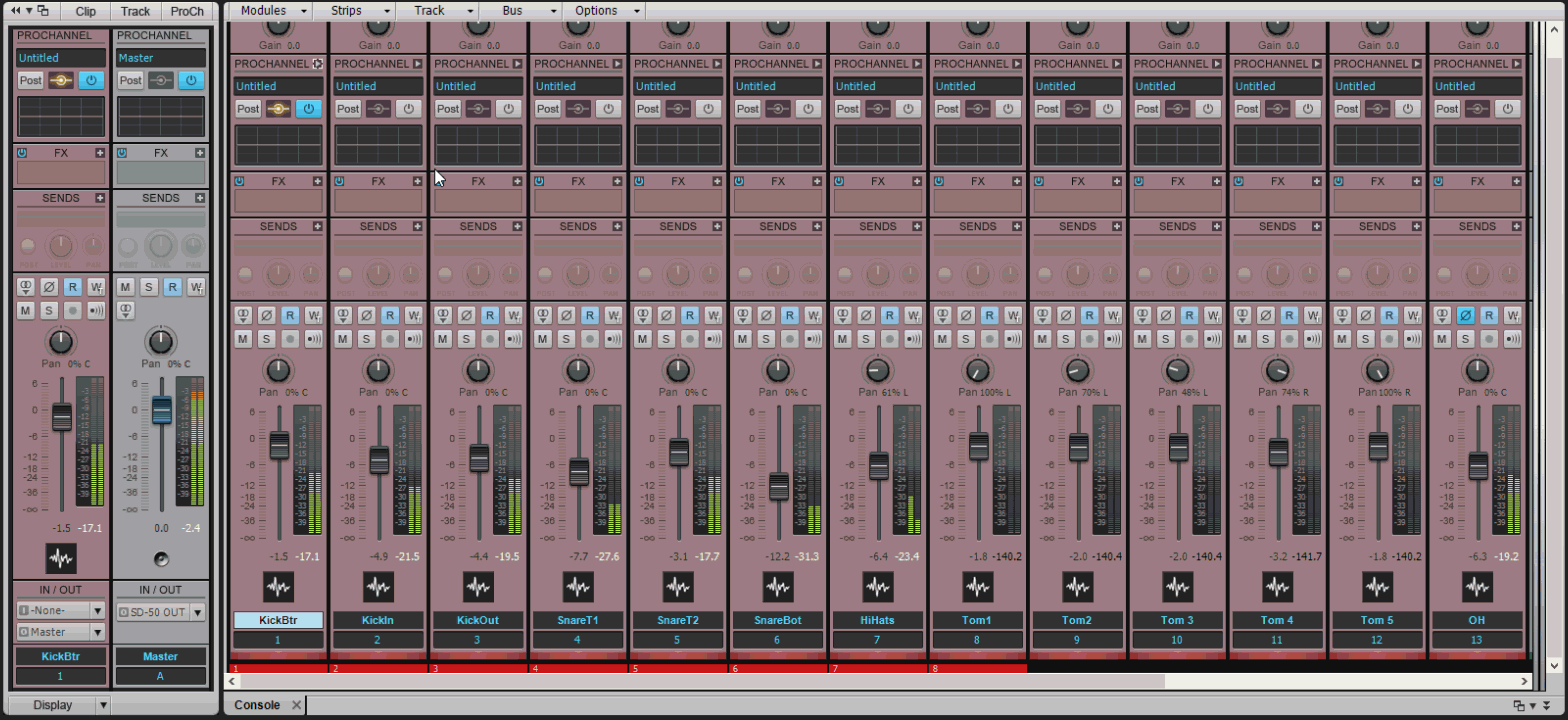This screenshot has height=720, width=1568.
Task: Toggle Post on the Master ProChannel
Action: (x=131, y=80)
